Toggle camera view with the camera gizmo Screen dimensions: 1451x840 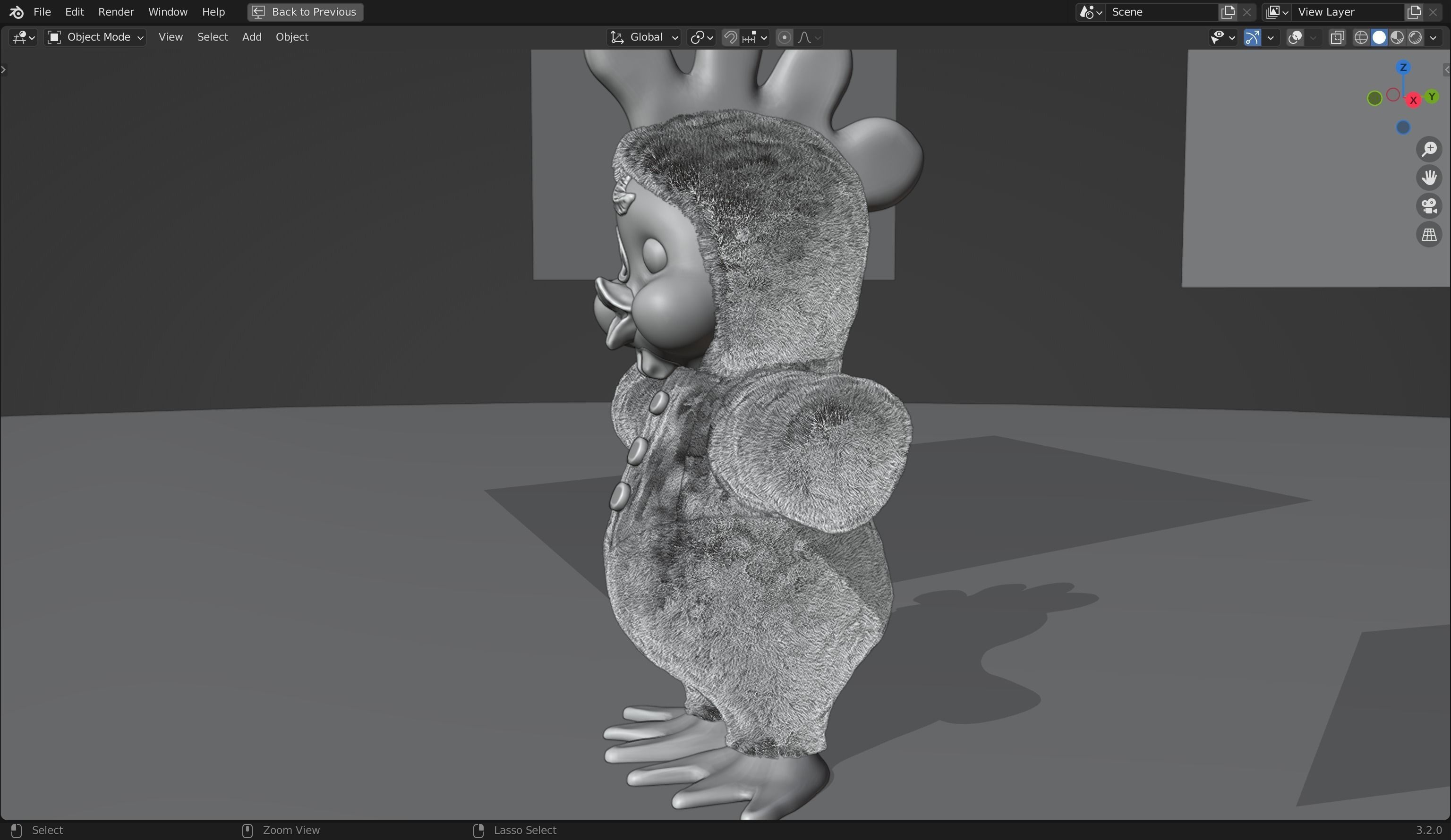pos(1429,206)
